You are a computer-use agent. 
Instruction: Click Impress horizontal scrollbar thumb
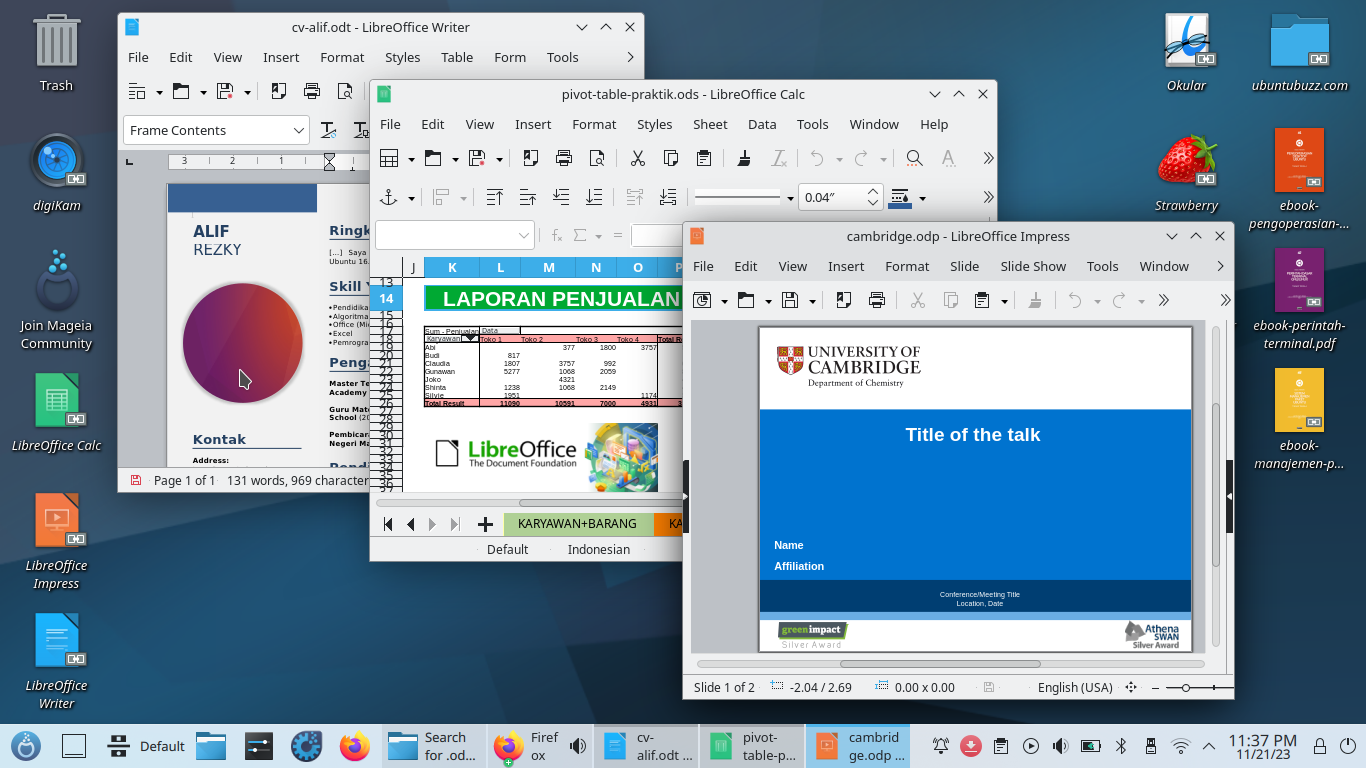(941, 664)
